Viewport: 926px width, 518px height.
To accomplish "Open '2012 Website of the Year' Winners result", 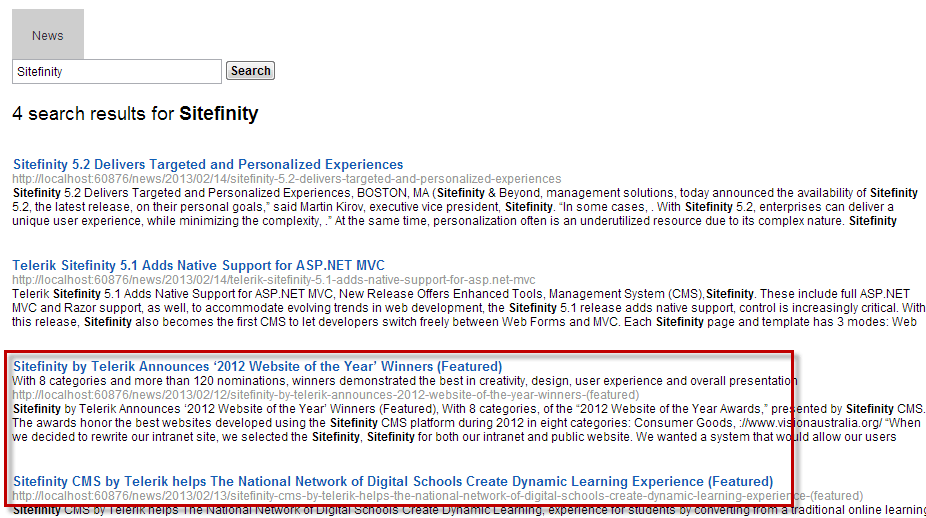I will coord(257,366).
